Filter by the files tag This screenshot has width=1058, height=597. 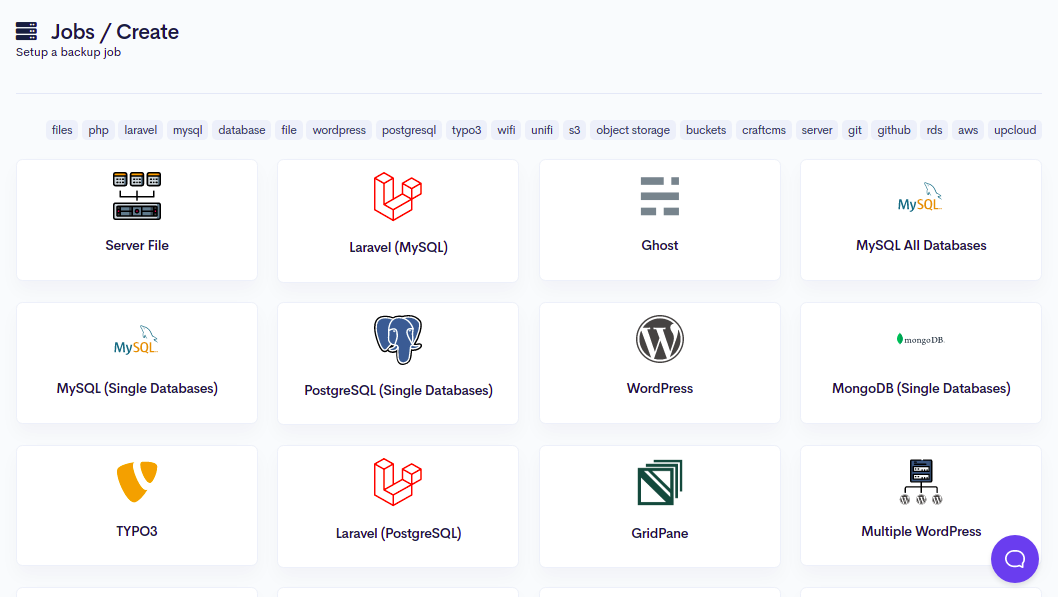[62, 130]
